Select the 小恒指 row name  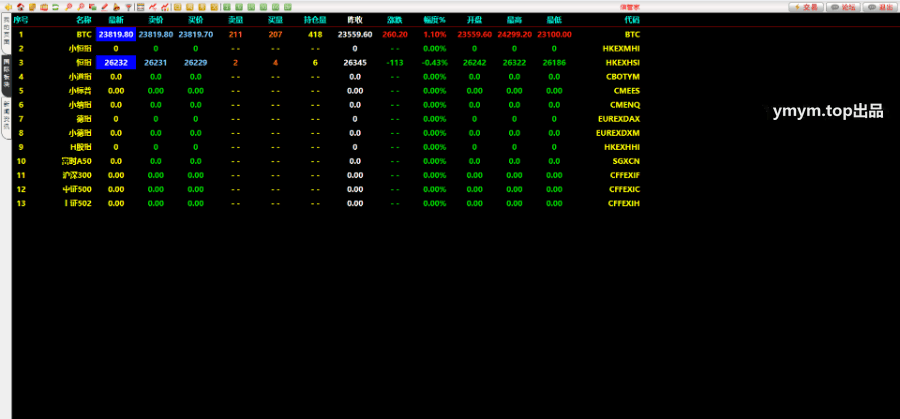[80, 49]
